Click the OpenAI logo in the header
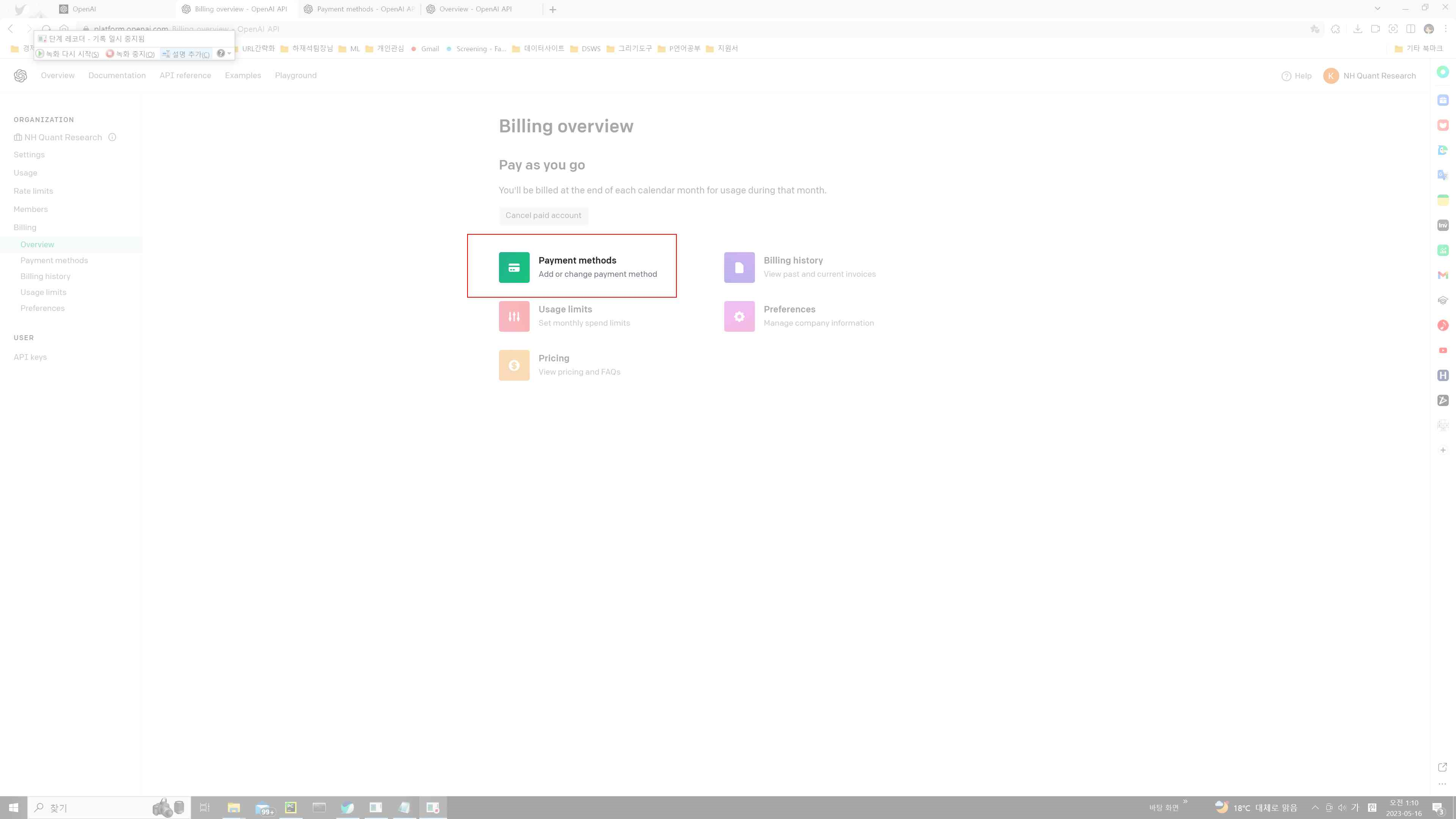1456x819 pixels. (20, 75)
